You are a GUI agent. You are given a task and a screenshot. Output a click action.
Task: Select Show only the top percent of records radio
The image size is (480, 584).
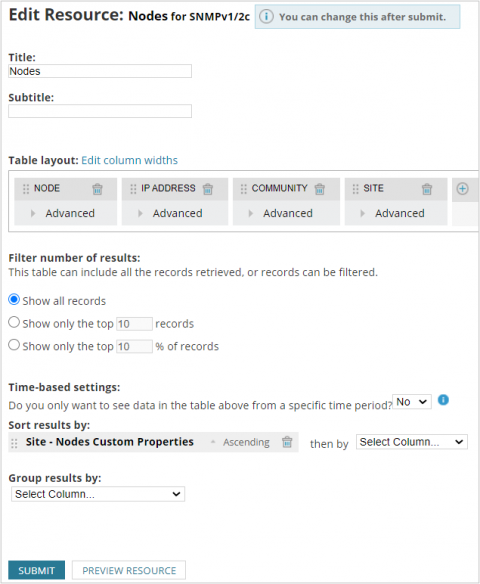tap(14, 345)
